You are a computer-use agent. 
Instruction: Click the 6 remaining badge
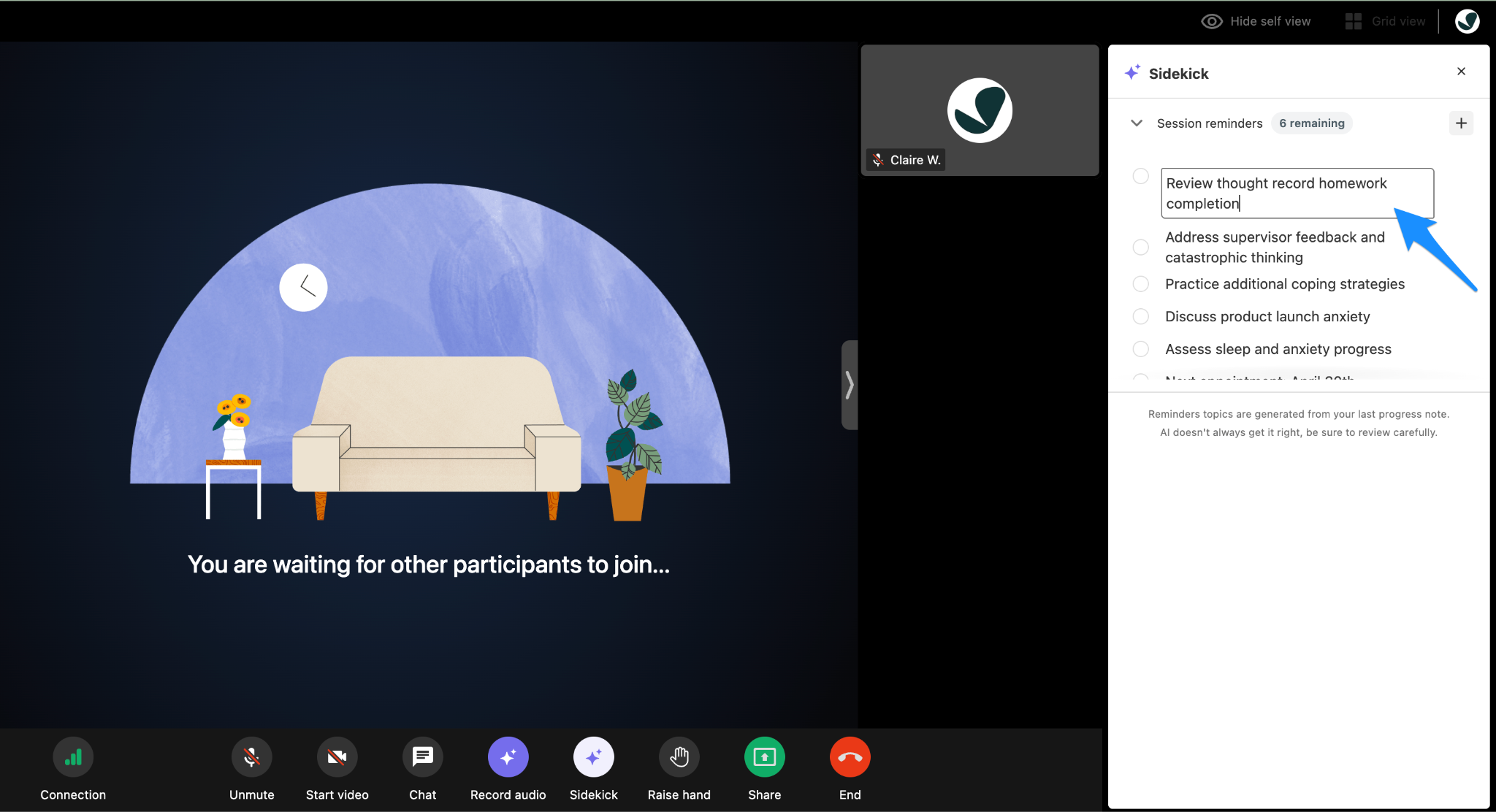[1312, 123]
